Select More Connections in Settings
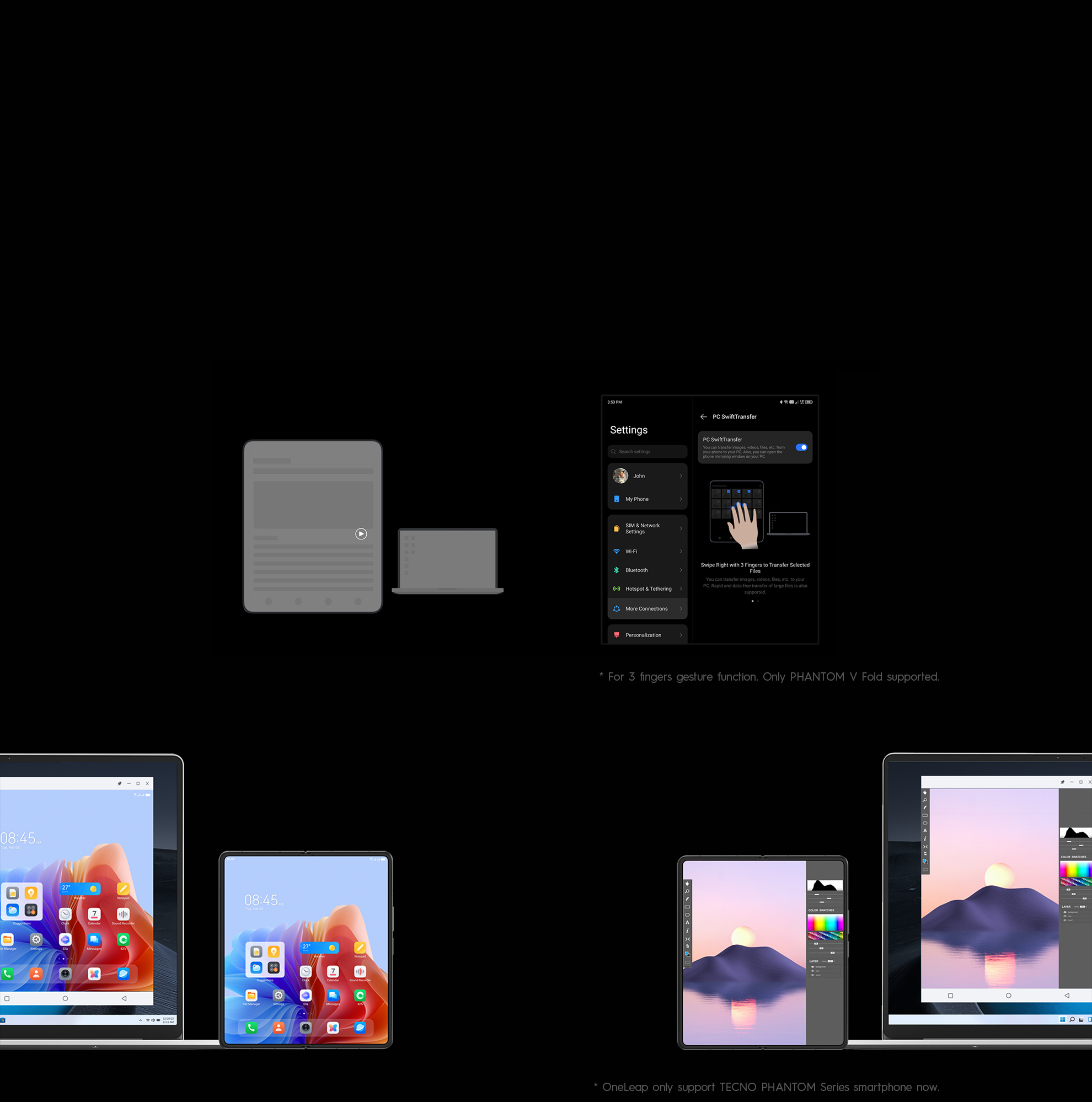 point(647,608)
